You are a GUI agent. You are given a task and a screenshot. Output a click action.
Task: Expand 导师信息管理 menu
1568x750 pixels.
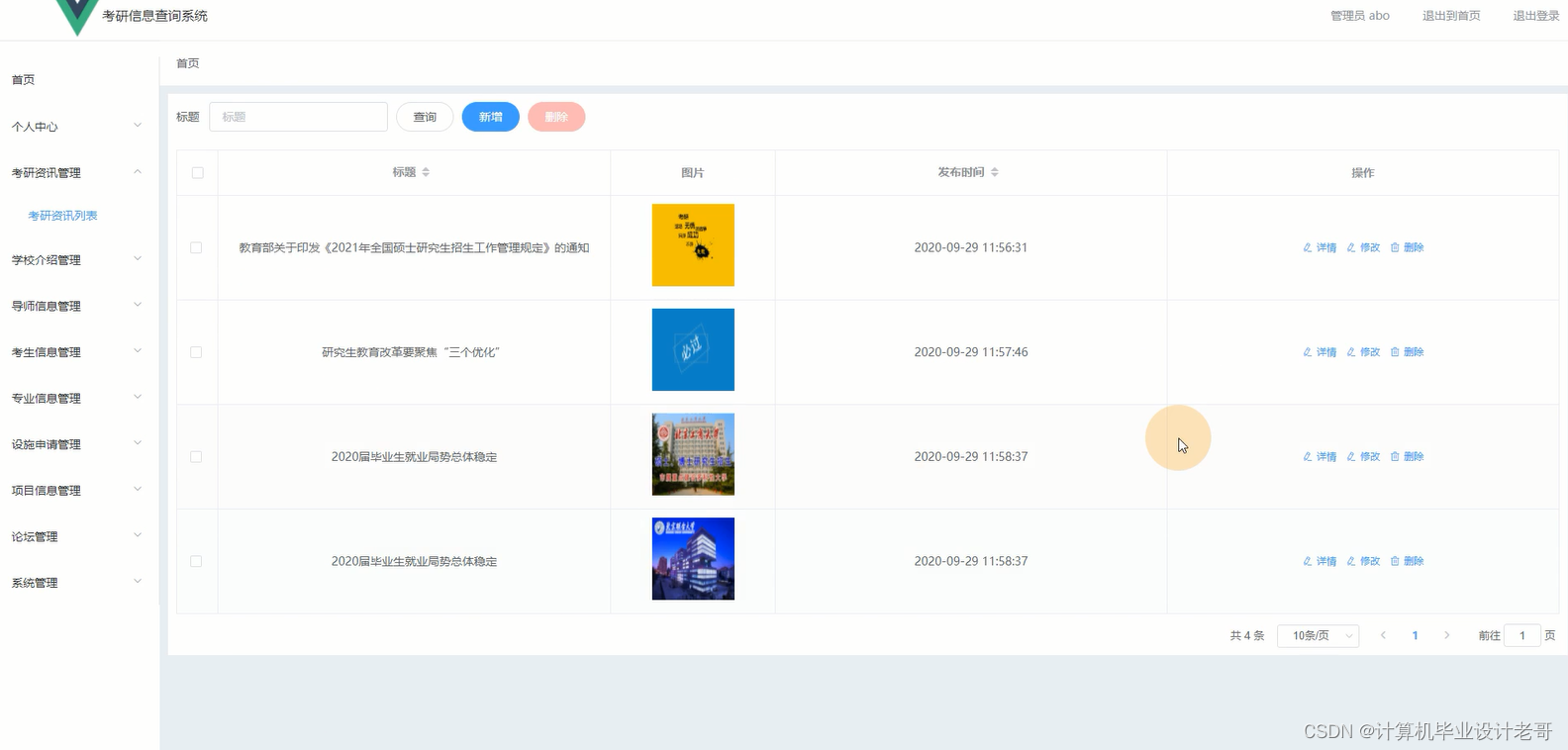(x=77, y=306)
